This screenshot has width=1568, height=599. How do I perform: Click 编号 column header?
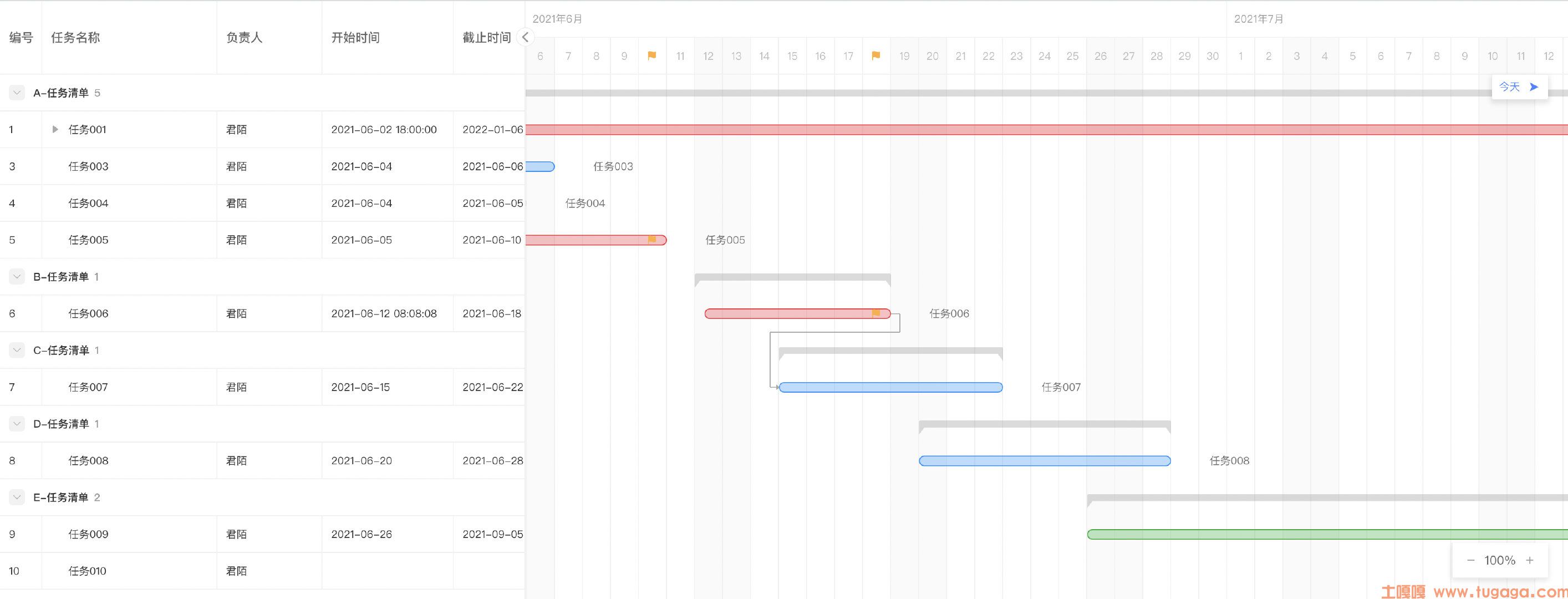point(21,37)
